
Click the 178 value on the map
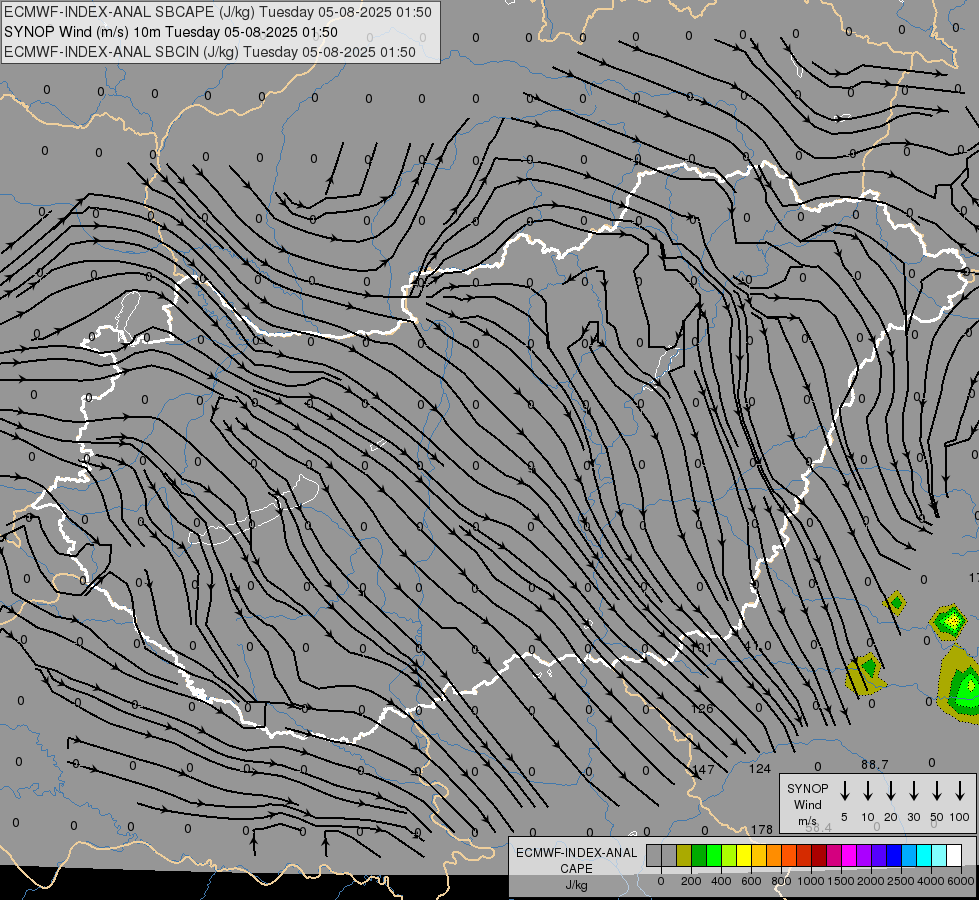pyautogui.click(x=762, y=829)
